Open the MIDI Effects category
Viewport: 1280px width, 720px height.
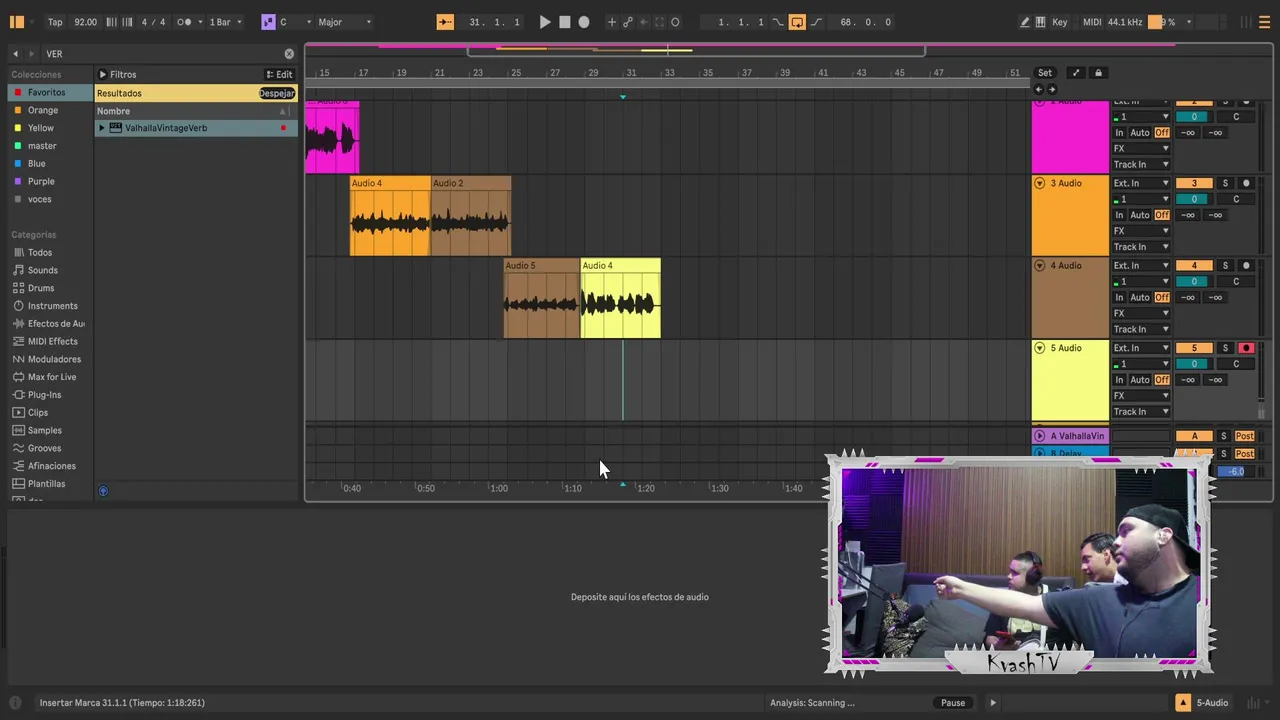click(x=52, y=341)
